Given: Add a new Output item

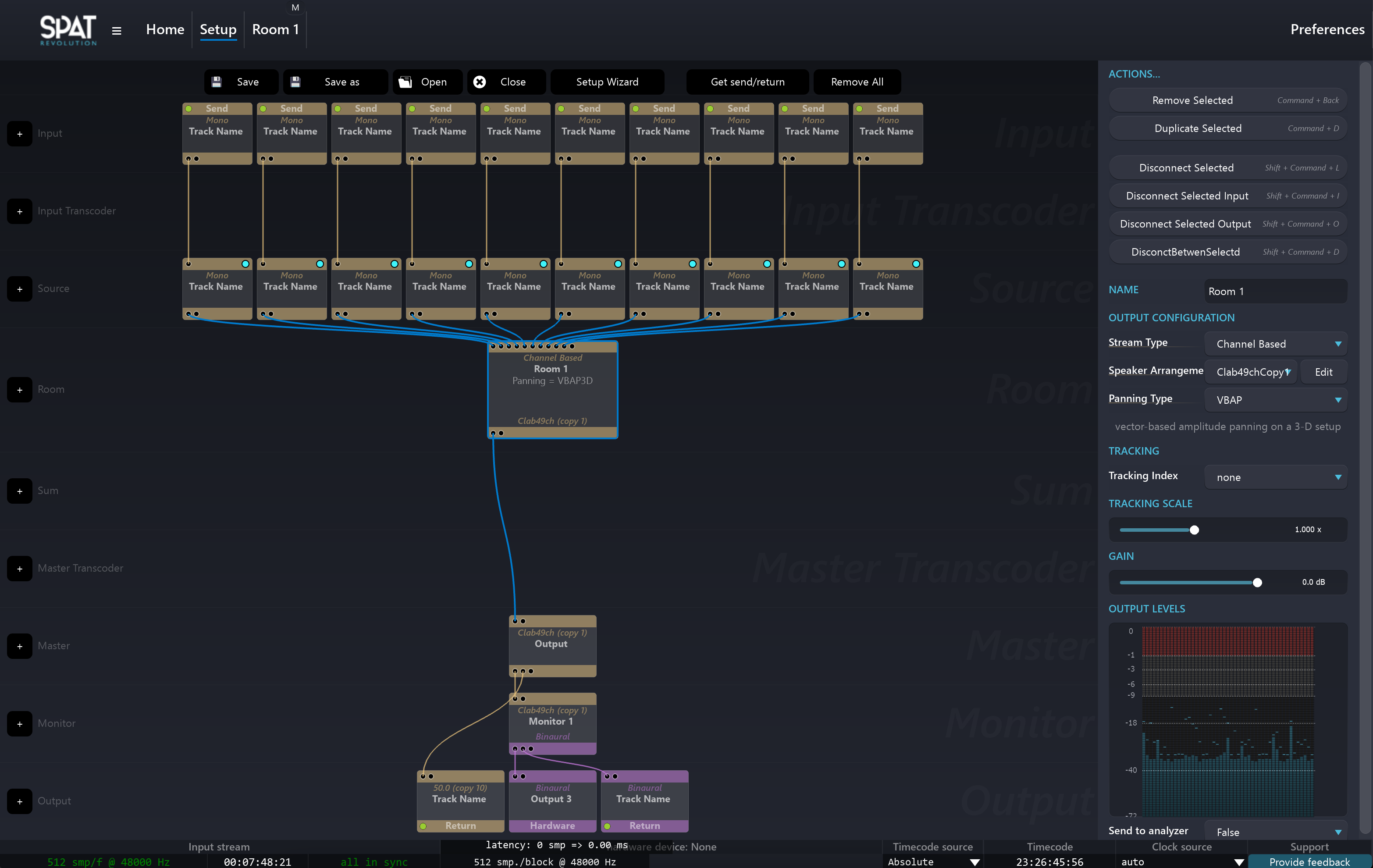Looking at the screenshot, I should coord(19,800).
